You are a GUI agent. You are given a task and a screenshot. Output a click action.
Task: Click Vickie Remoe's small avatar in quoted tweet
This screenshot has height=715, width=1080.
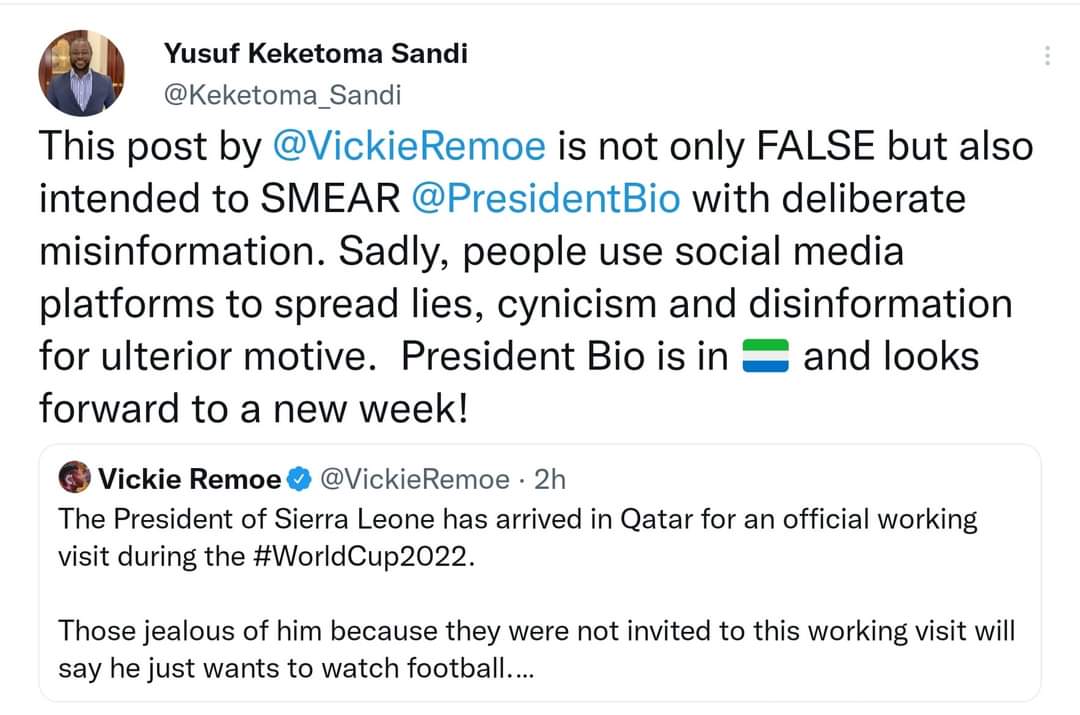click(75, 479)
